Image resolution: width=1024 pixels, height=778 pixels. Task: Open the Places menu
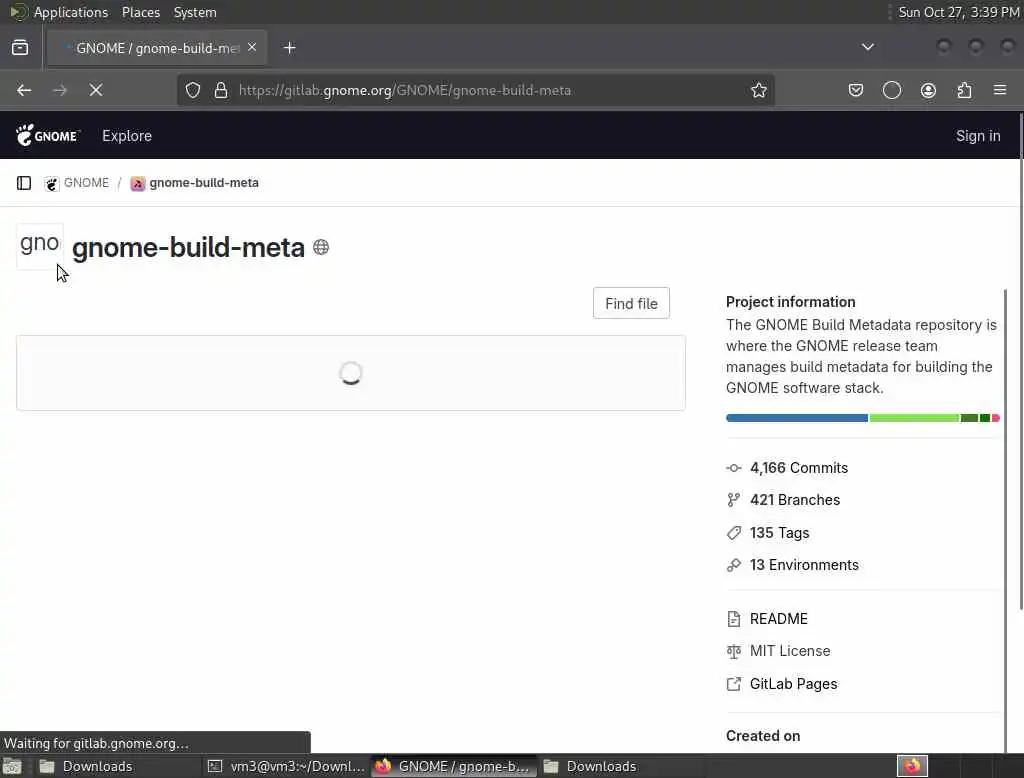(x=140, y=12)
